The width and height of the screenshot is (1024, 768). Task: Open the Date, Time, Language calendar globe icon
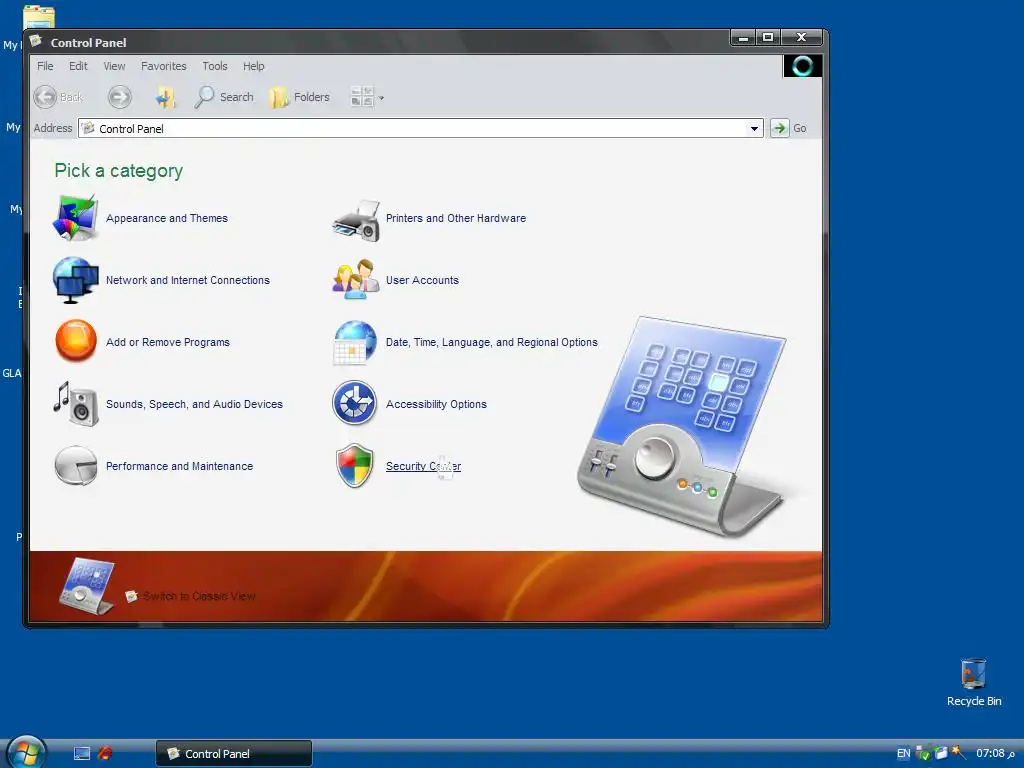355,342
